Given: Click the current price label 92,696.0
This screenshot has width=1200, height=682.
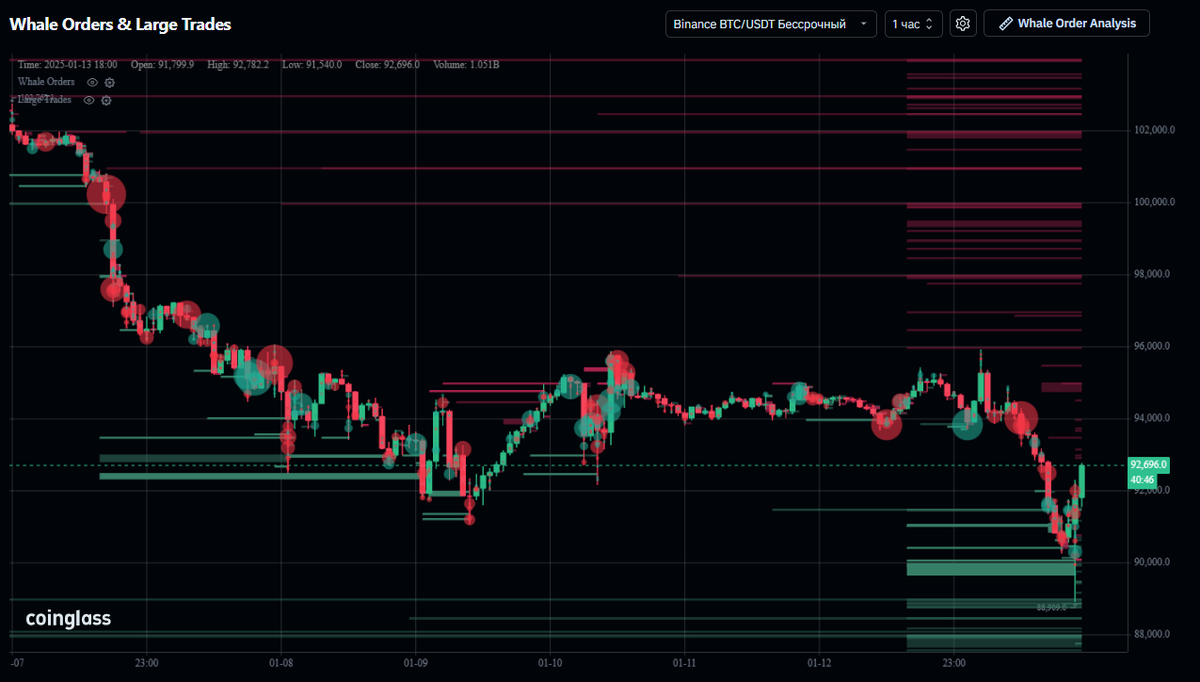Looking at the screenshot, I should pos(1150,465).
